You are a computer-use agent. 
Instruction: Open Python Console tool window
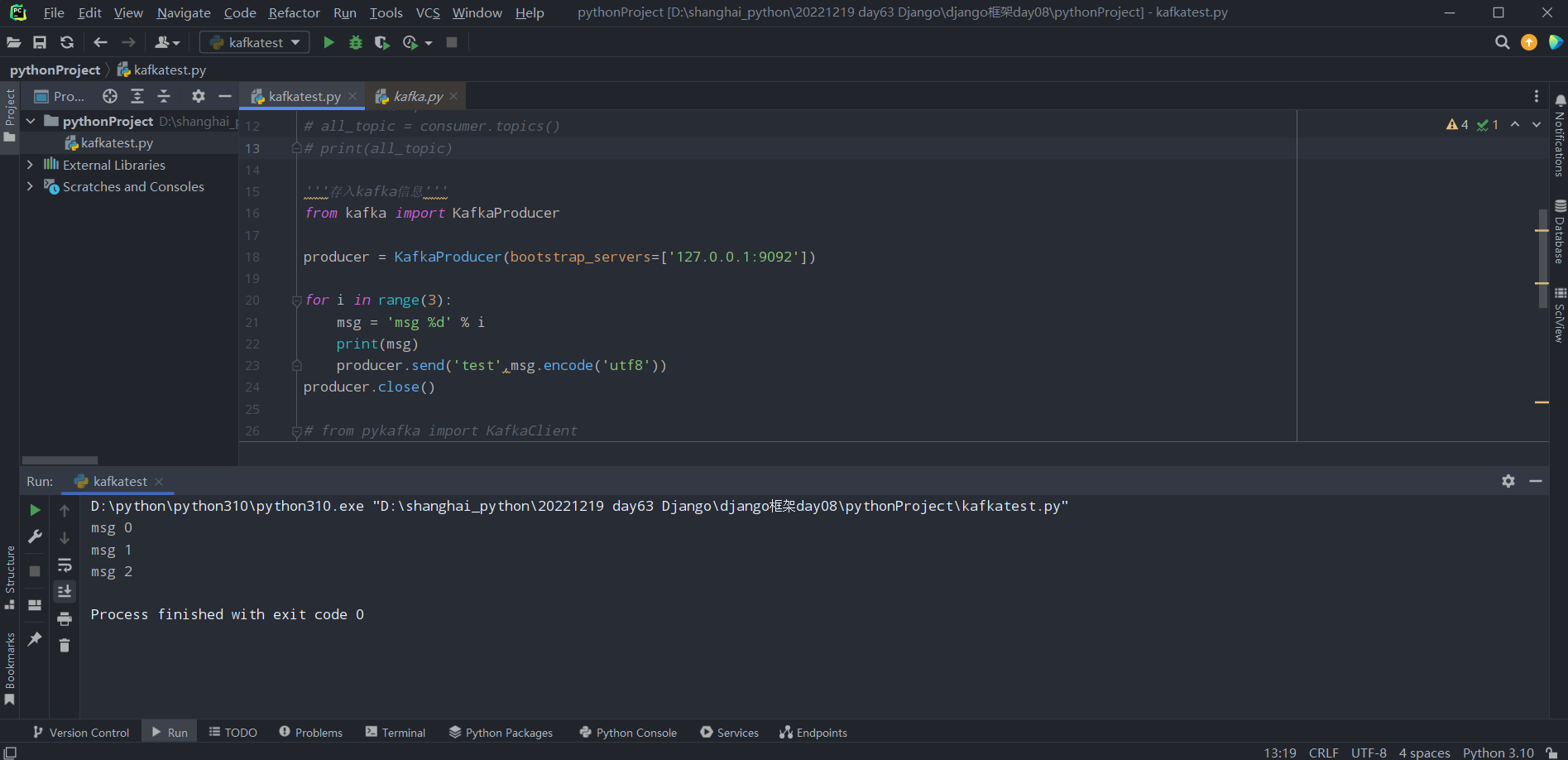point(629,733)
